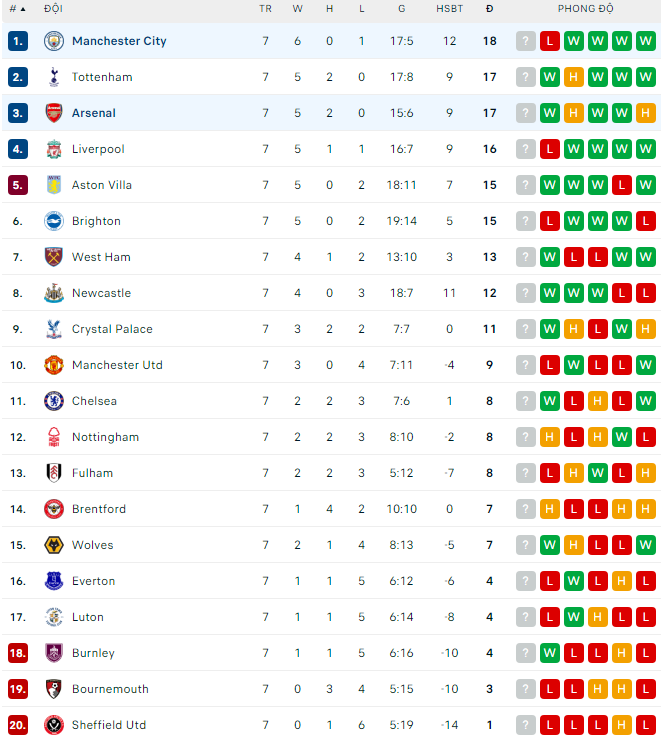Click Arsenal's last orange H form badge
Viewport: 661px width, 742px height.
point(645,113)
